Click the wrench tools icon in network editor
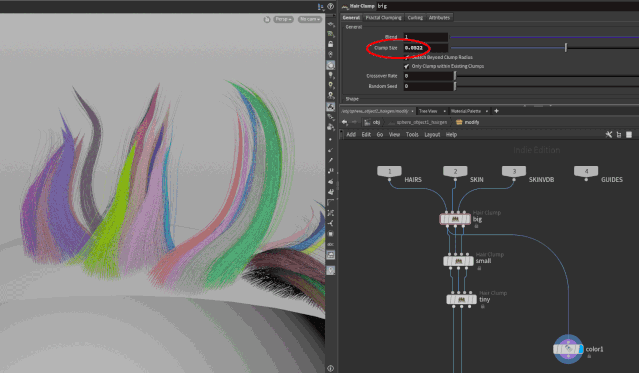The height and width of the screenshot is (373, 639). (608, 135)
